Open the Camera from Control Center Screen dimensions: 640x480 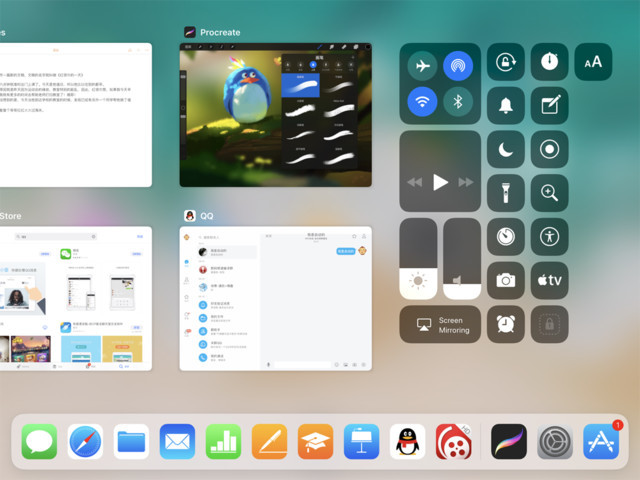coord(506,280)
